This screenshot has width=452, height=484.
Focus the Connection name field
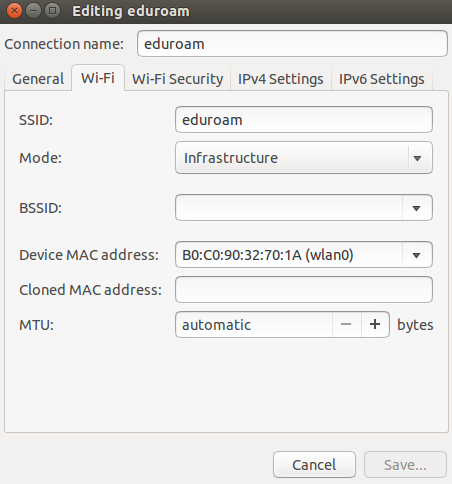pos(292,44)
